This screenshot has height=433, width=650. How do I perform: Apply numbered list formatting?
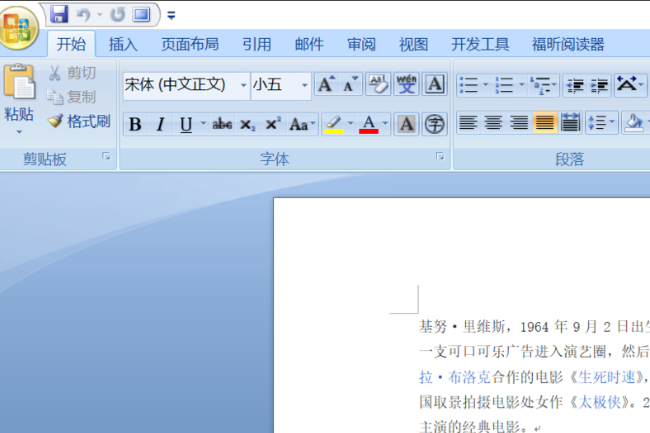504,85
